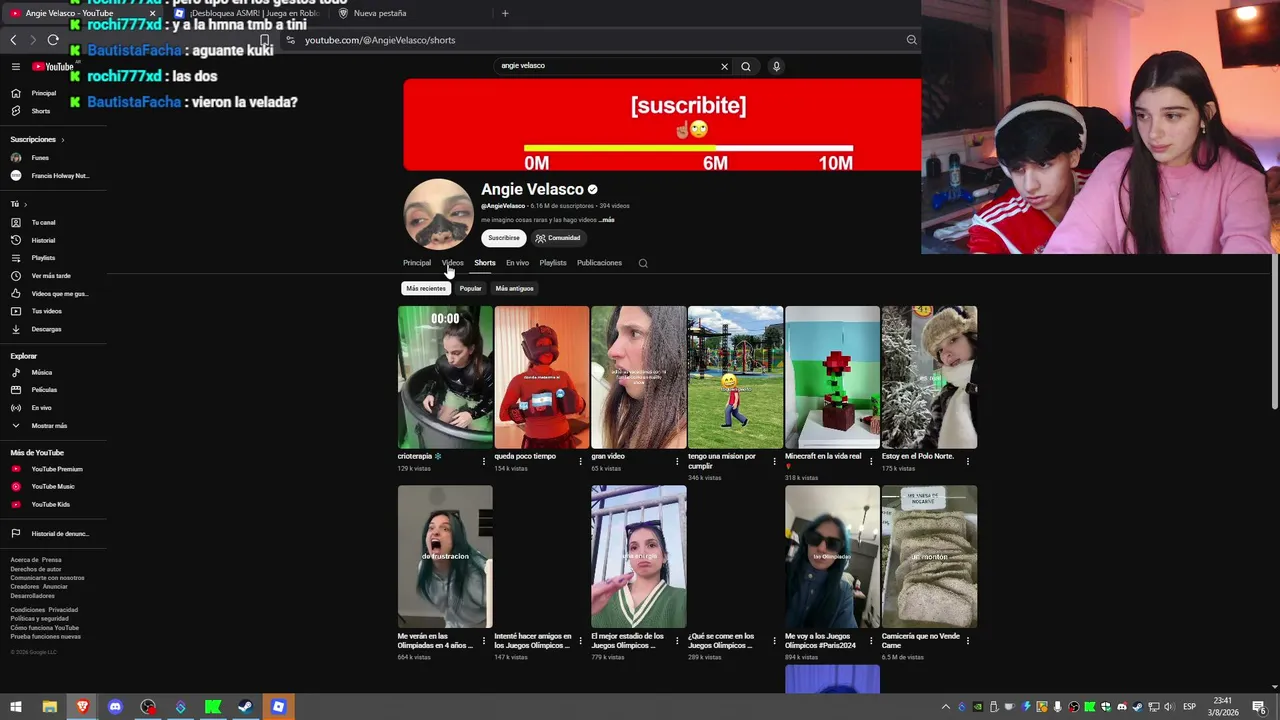Open the YouTube hamburger guide menu
The image size is (1280, 720).
pyautogui.click(x=16, y=67)
